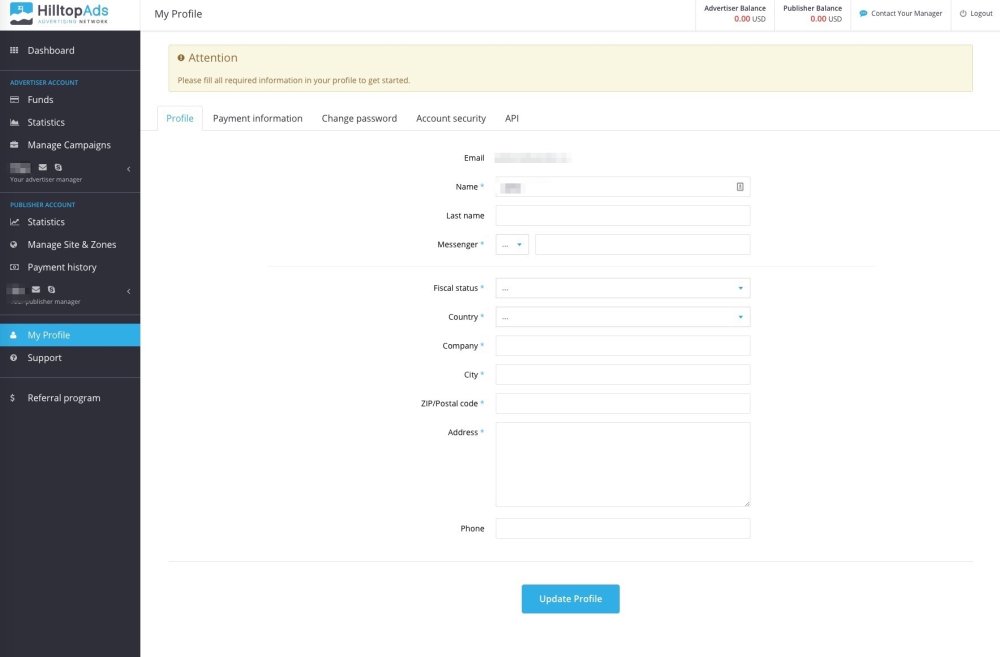1000x657 pixels.
Task: Click the Dashboard grid icon
Action: (x=14, y=50)
